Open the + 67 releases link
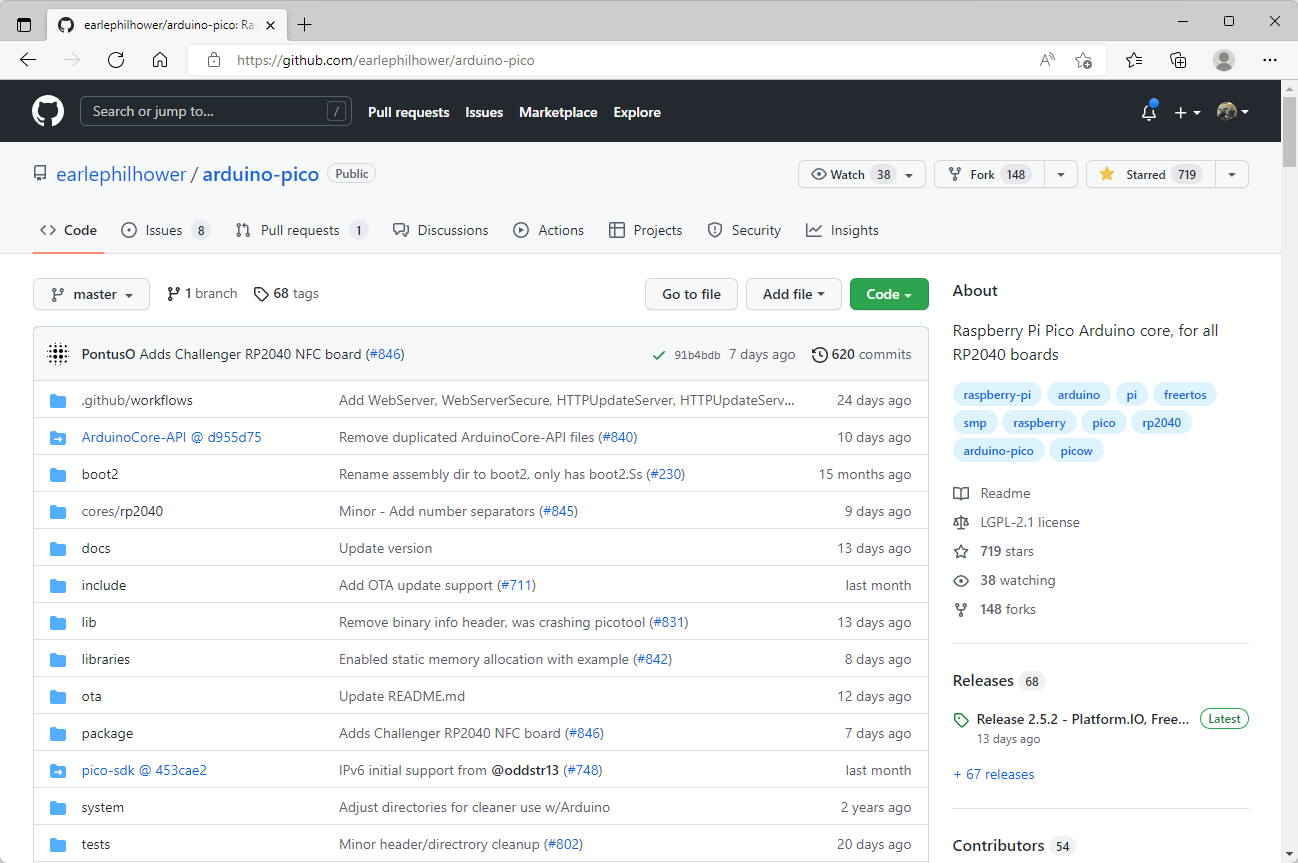 pos(994,774)
